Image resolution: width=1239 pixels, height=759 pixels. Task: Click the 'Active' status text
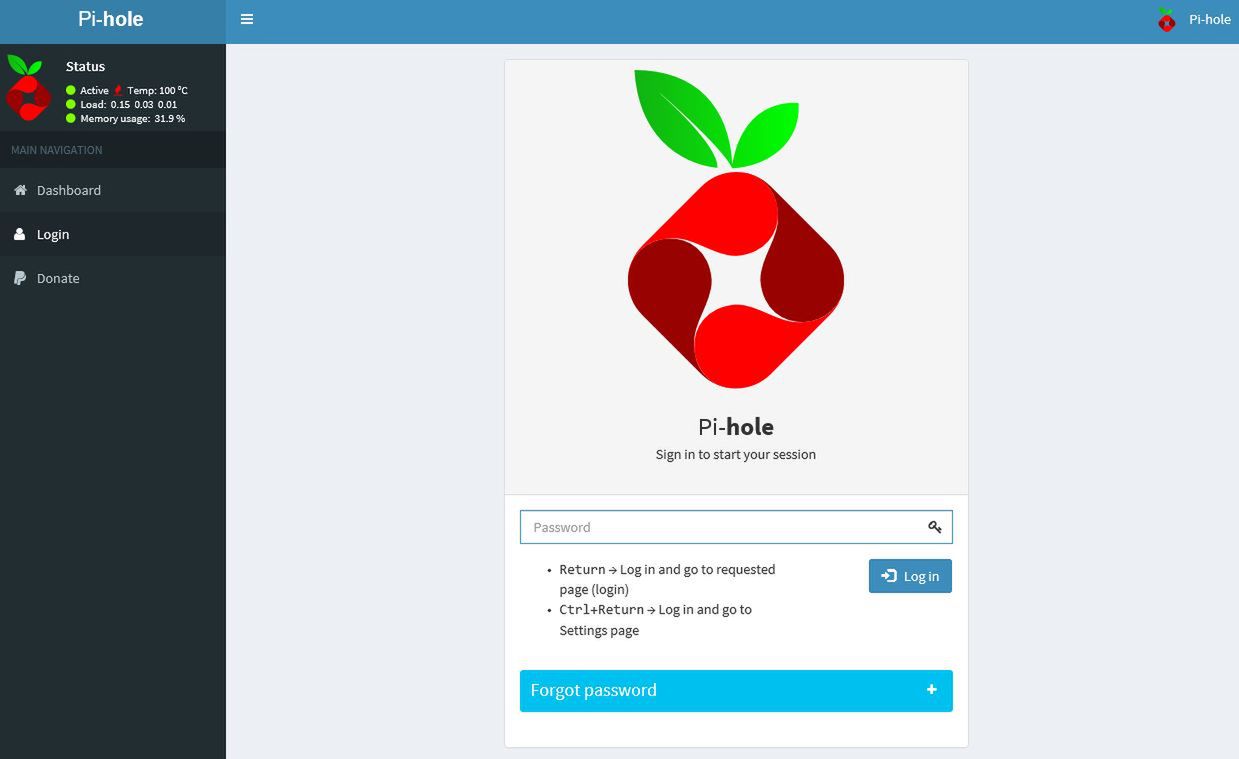94,90
